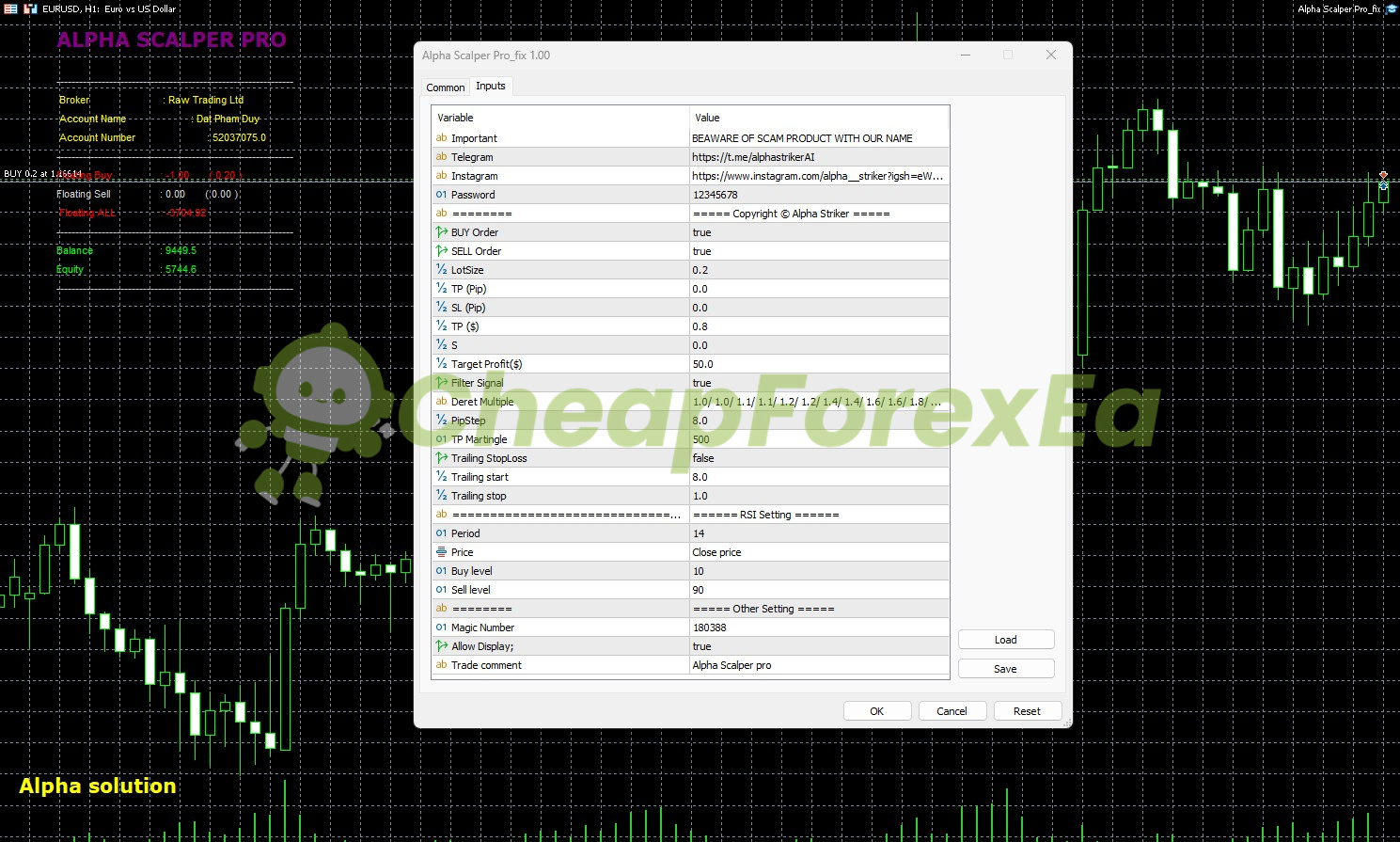Switch to the Common tab
The image size is (1400, 842).
click(446, 87)
